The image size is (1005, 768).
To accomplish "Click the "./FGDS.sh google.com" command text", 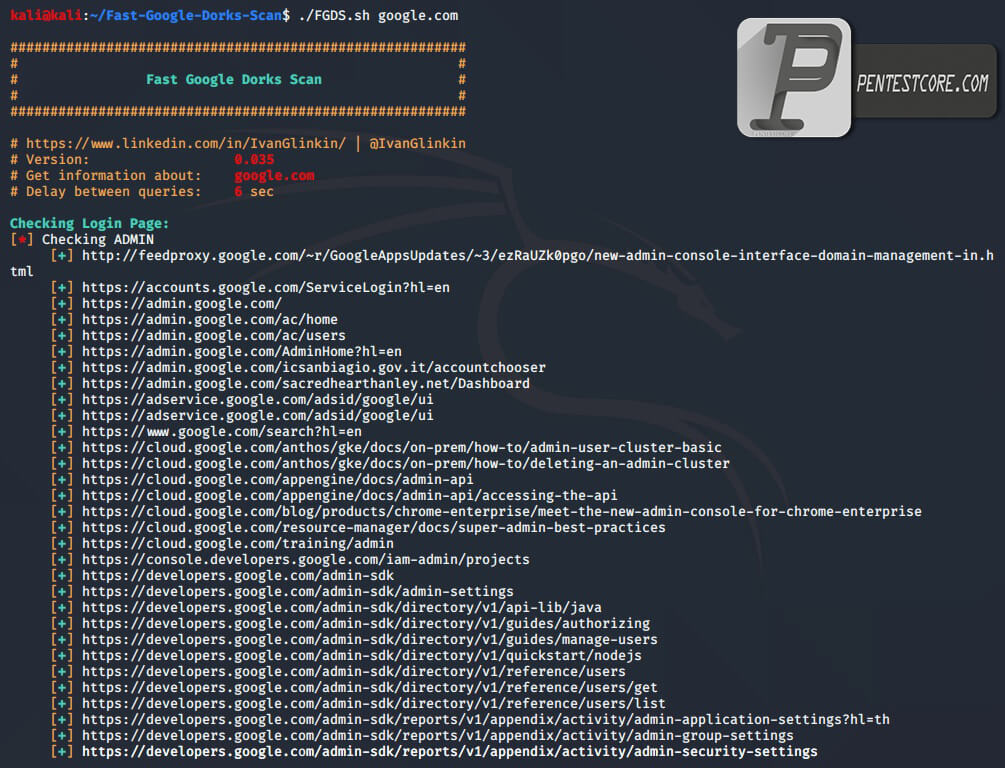I will (x=378, y=15).
